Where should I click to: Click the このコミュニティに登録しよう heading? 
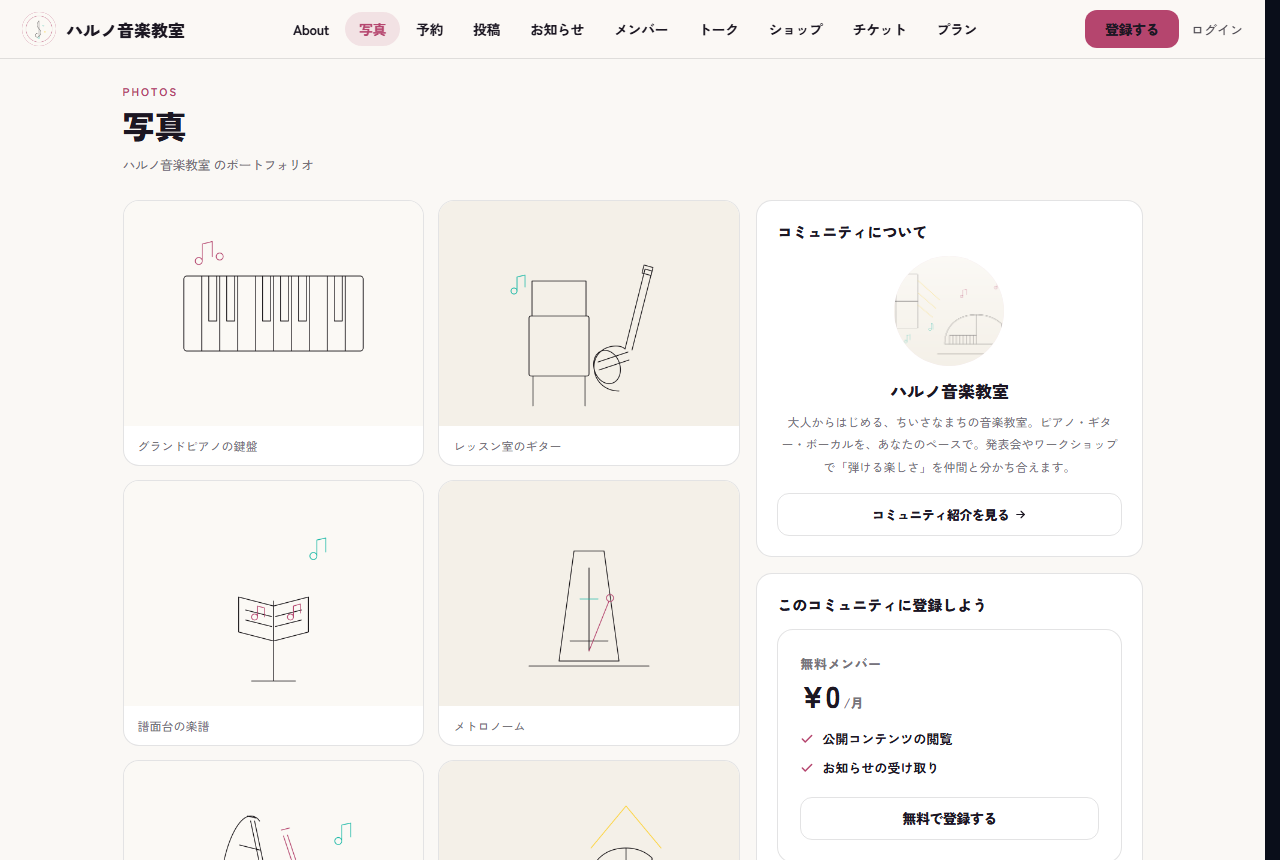pos(882,605)
